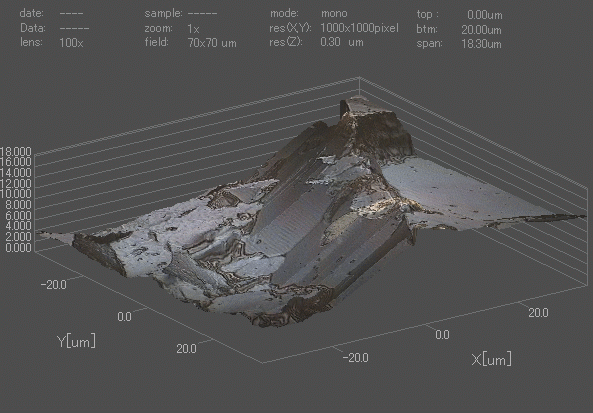Click the peak of the 3D surface
This screenshot has height=413, width=593.
coord(358,101)
